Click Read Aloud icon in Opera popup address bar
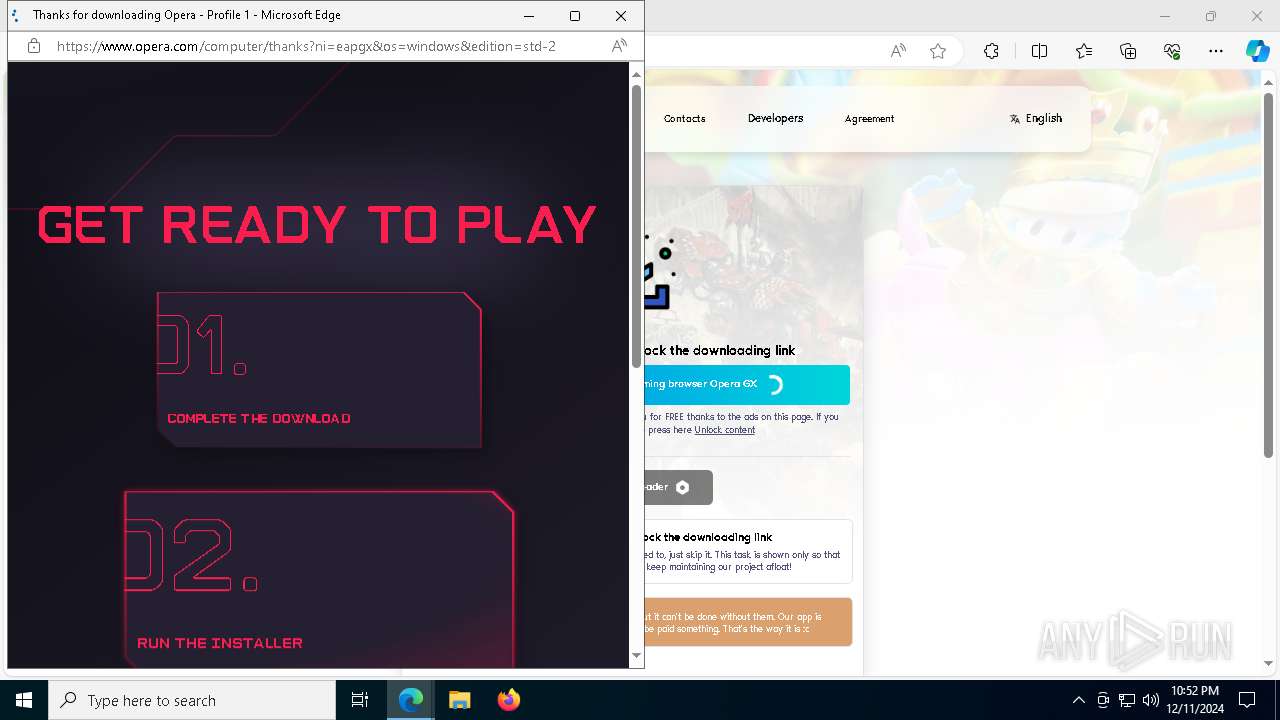 [x=619, y=46]
